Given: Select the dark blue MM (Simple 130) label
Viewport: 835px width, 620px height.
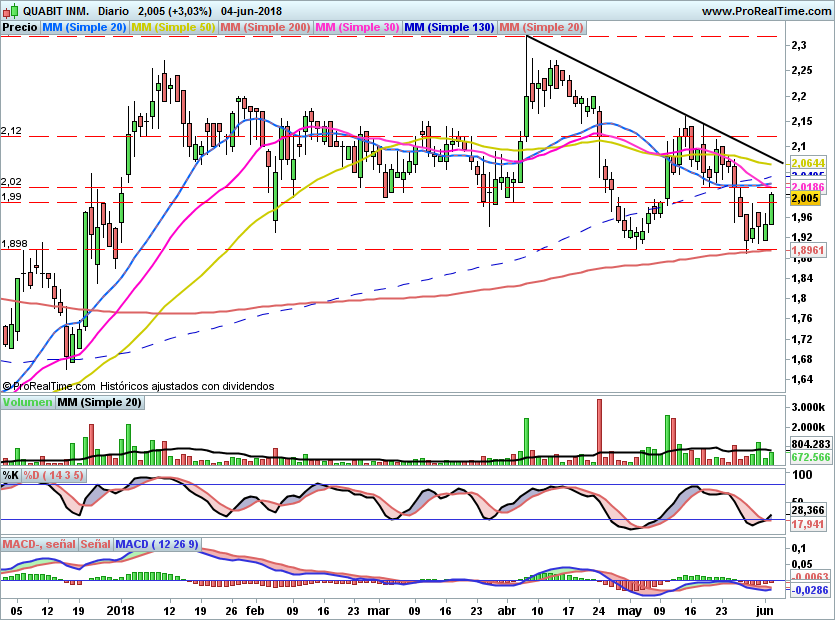Looking at the screenshot, I should point(449,27).
